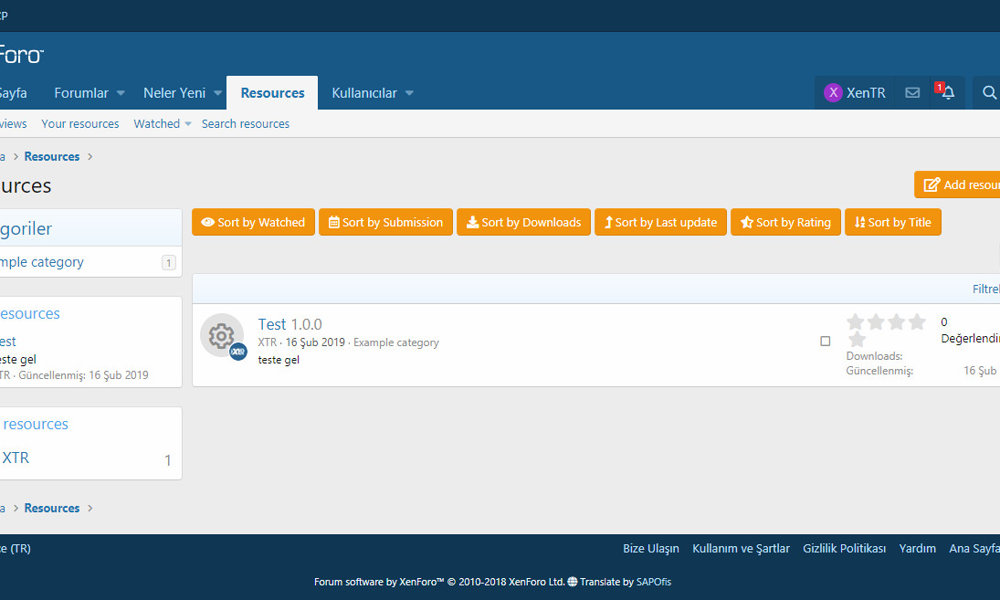Expand the Forumlar dropdown arrow

pos(121,93)
